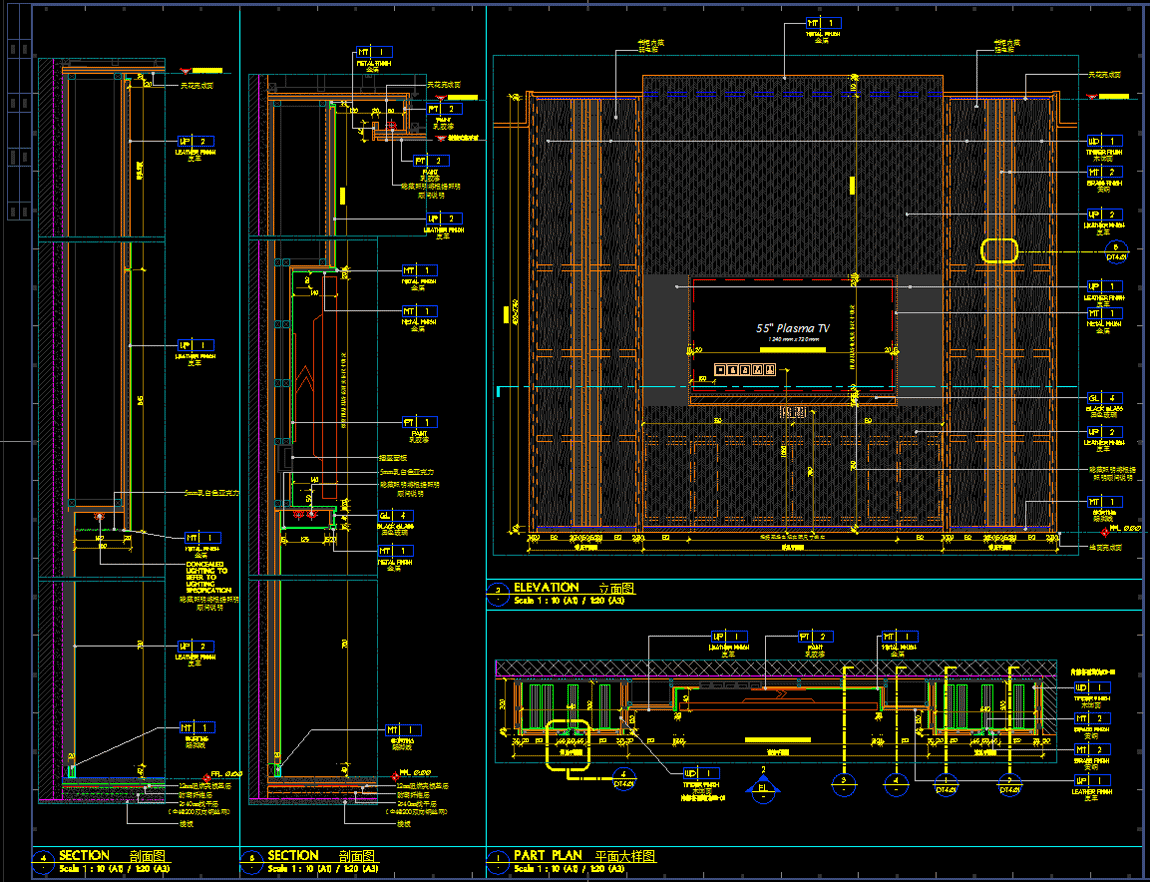The width and height of the screenshot is (1150, 882).
Task: Click the EL elevation triangle marker
Action: [763, 786]
